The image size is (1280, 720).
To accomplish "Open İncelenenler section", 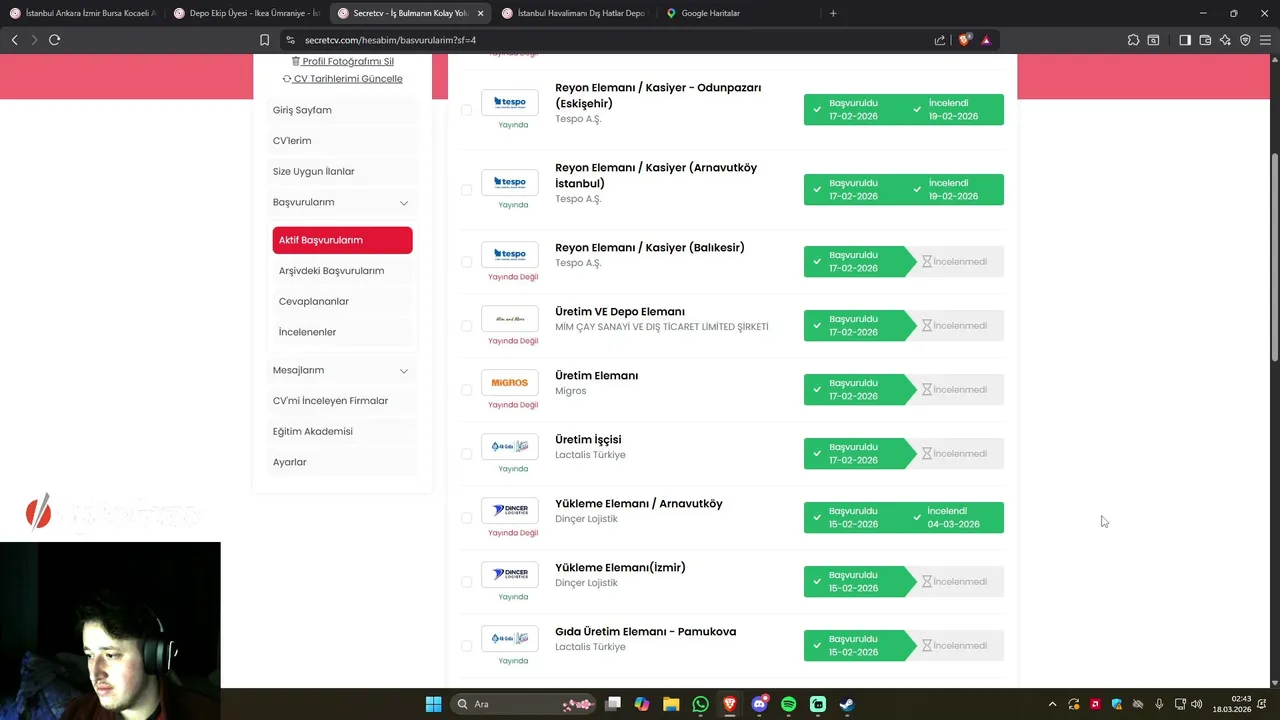I will [x=342, y=332].
